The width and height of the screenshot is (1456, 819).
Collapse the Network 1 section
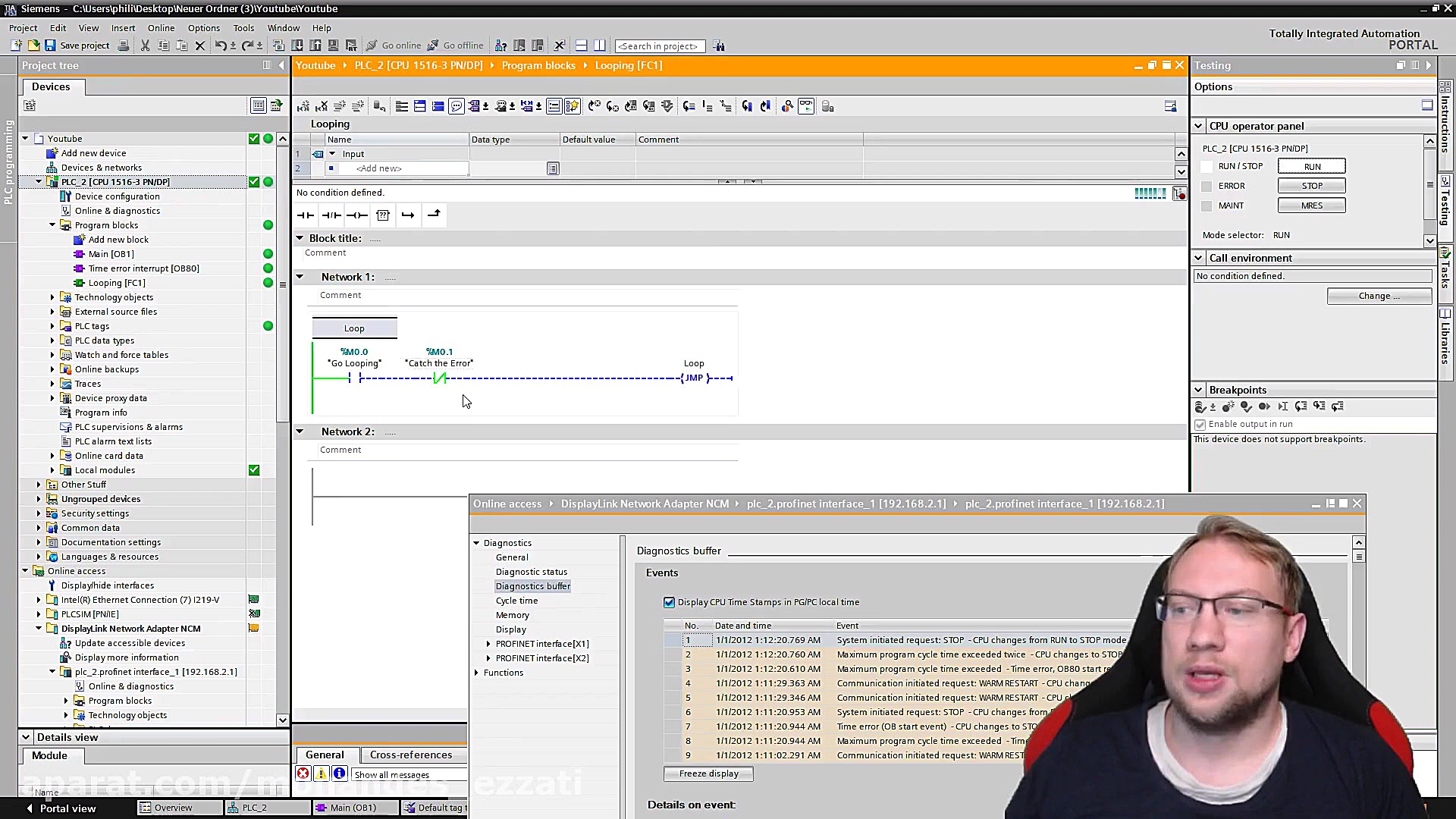pyautogui.click(x=300, y=277)
